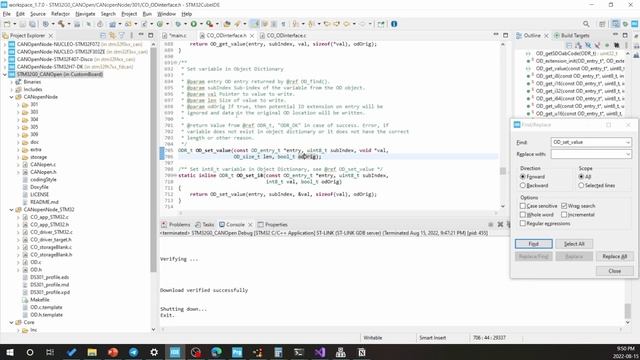Toggle Mark Occurrences in the toolbar

coord(254,24)
